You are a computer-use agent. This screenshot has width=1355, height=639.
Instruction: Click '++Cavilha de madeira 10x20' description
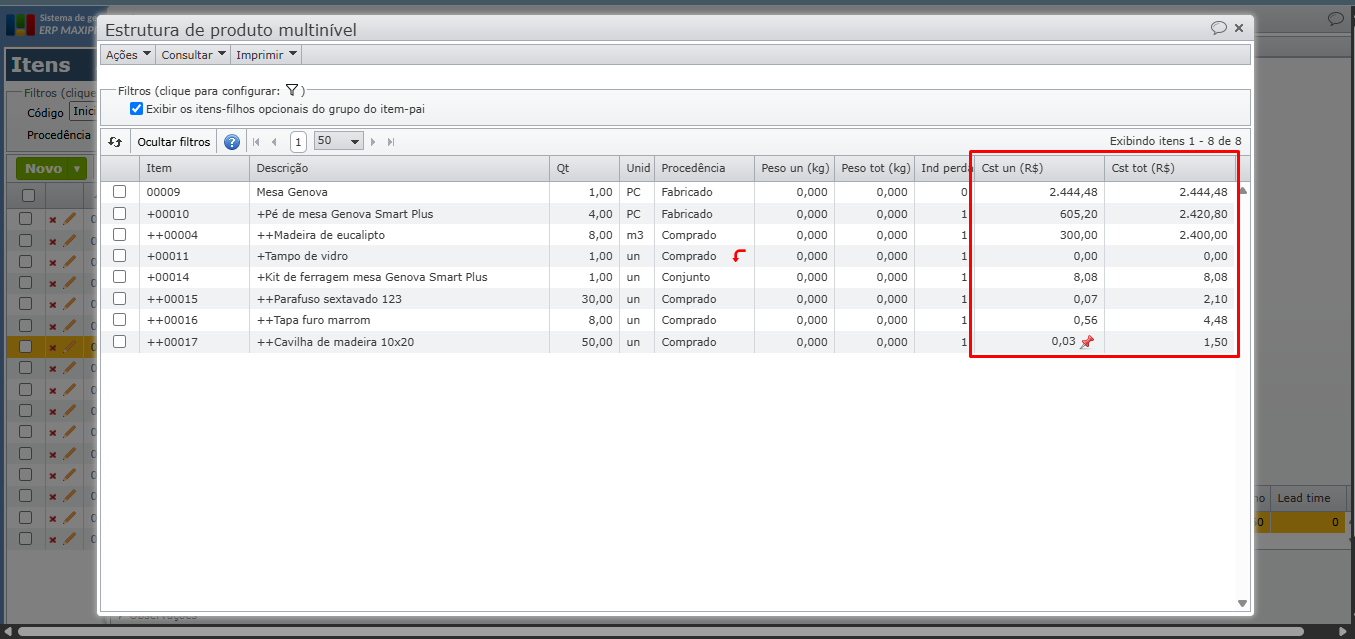point(335,342)
